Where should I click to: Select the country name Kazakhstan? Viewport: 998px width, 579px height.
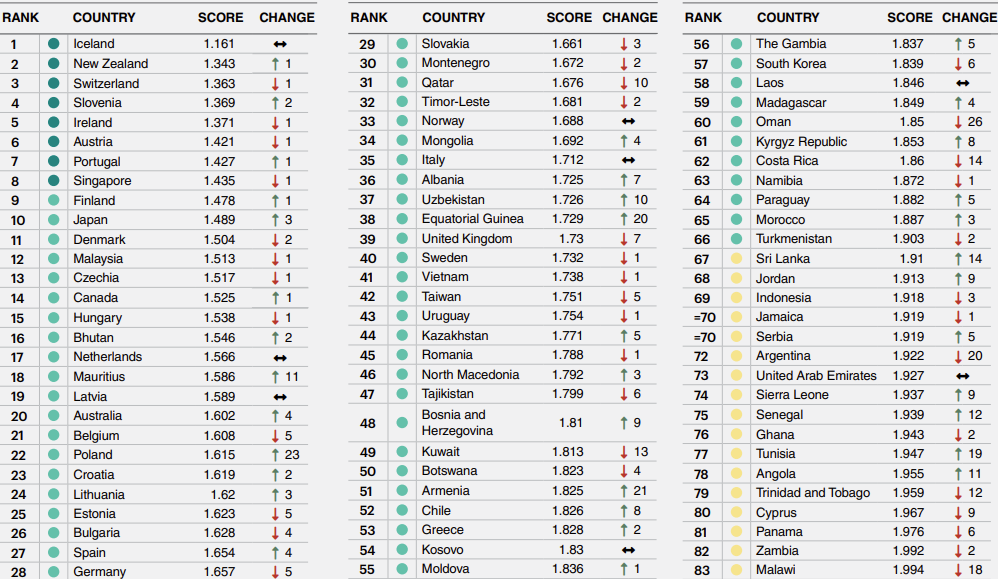[x=454, y=336]
